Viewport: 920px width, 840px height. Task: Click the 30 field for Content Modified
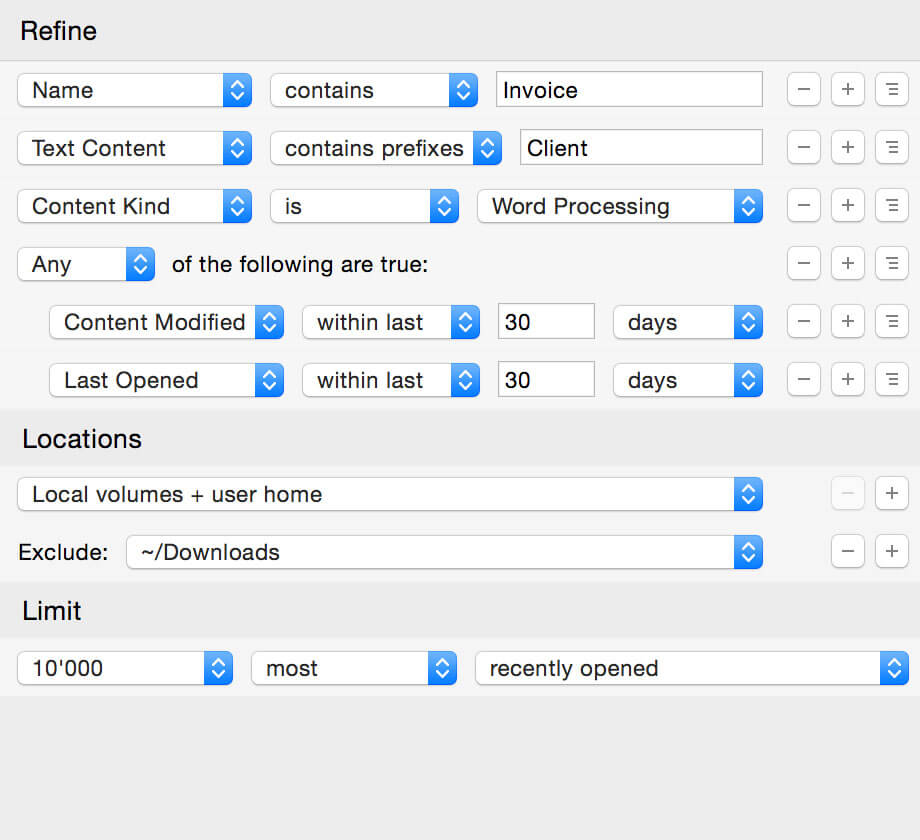546,322
